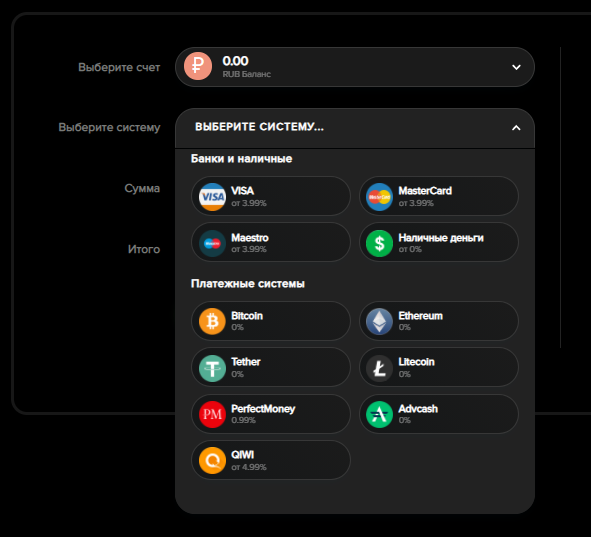Screen dimensions: 591x537
Task: Click the orange Bitcoin icon
Action: coord(212,321)
